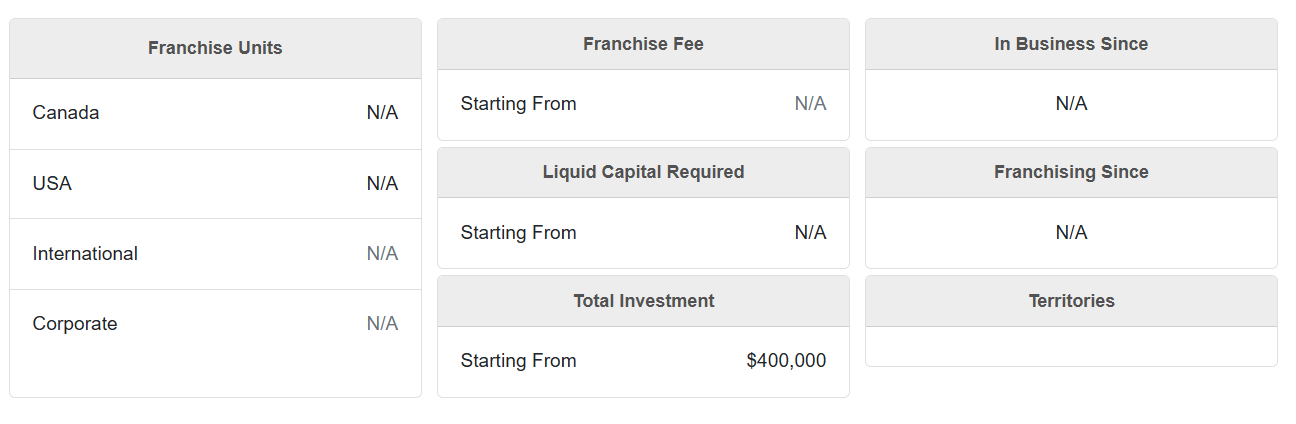Click the N/A value for International units
1296x424 pixels.
tap(382, 254)
